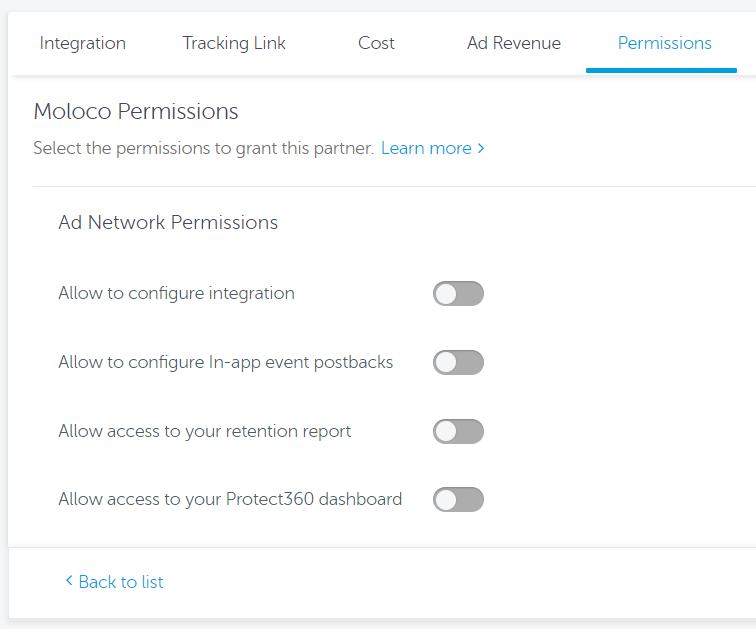The width and height of the screenshot is (756, 629).
Task: Turn on access to retention report
Action: (458, 431)
